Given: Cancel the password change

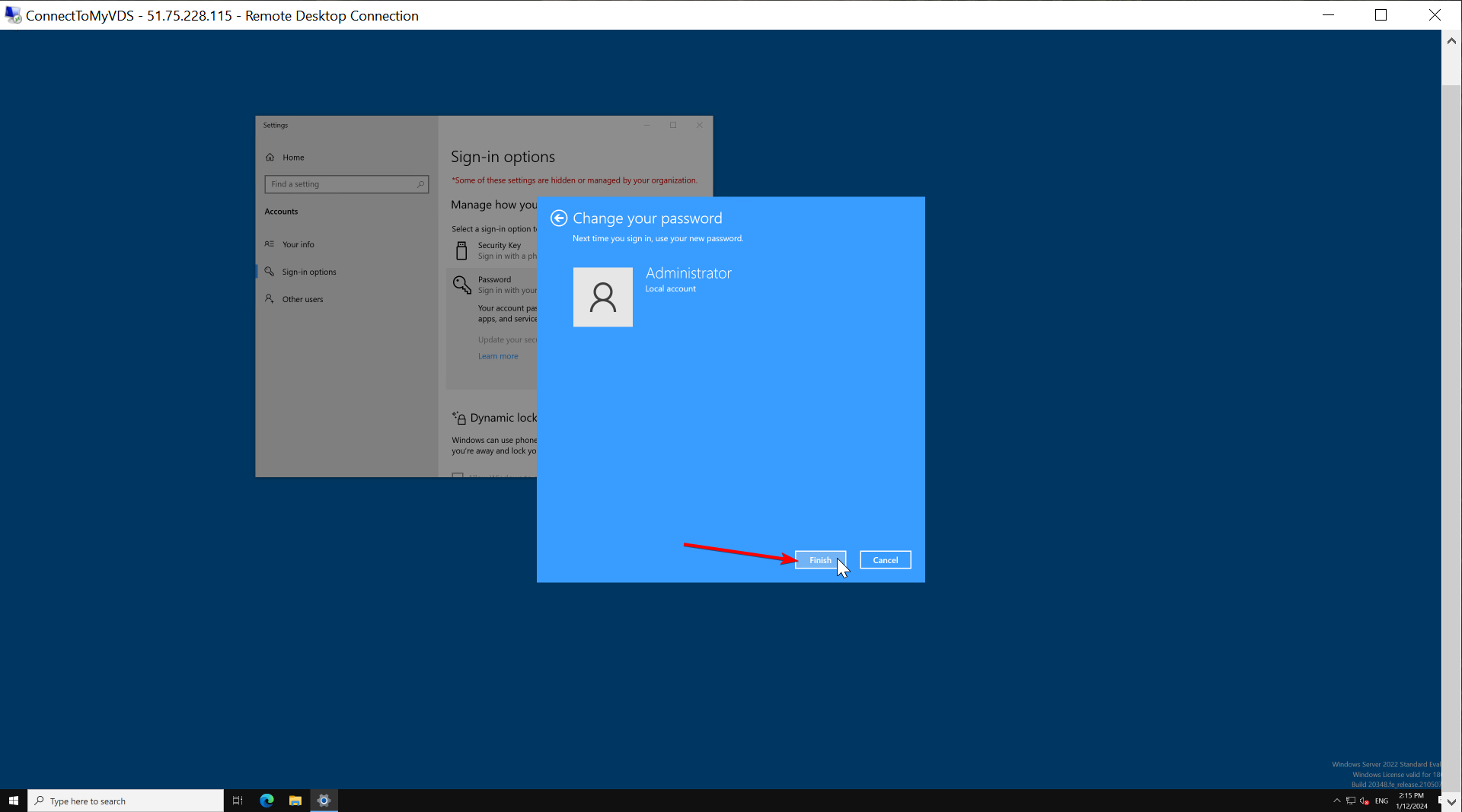Looking at the screenshot, I should tap(885, 560).
